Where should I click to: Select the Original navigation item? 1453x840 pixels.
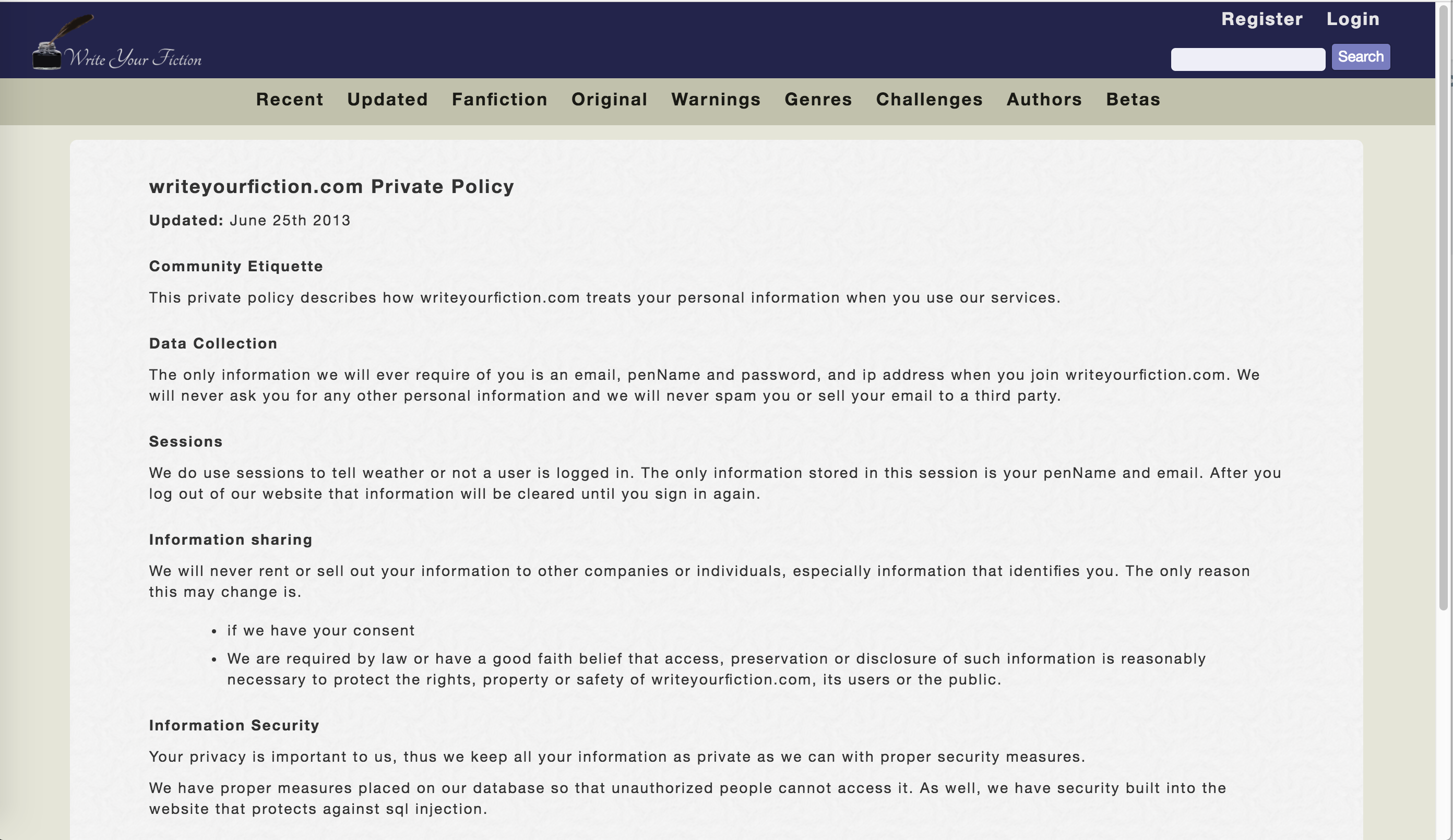(x=609, y=99)
